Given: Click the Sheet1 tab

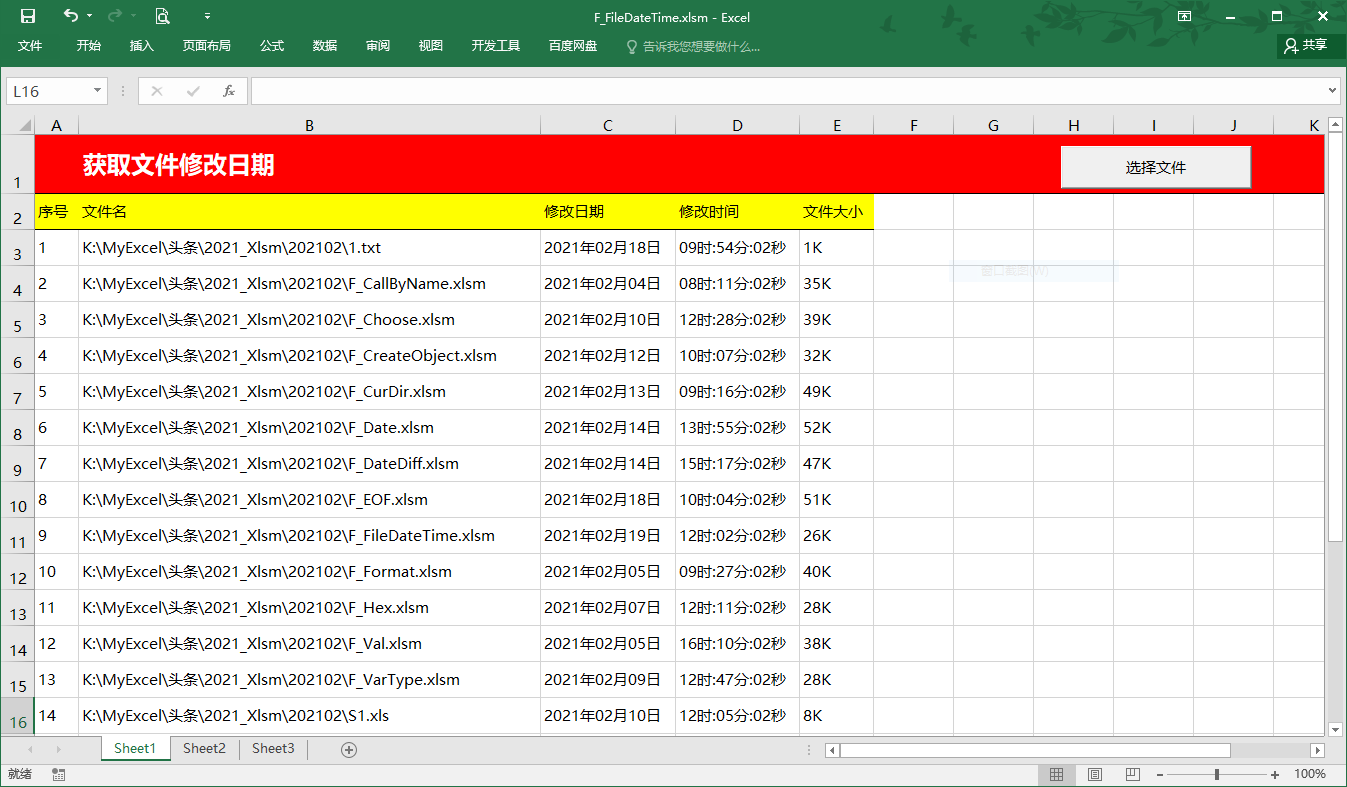Looking at the screenshot, I should click(135, 748).
